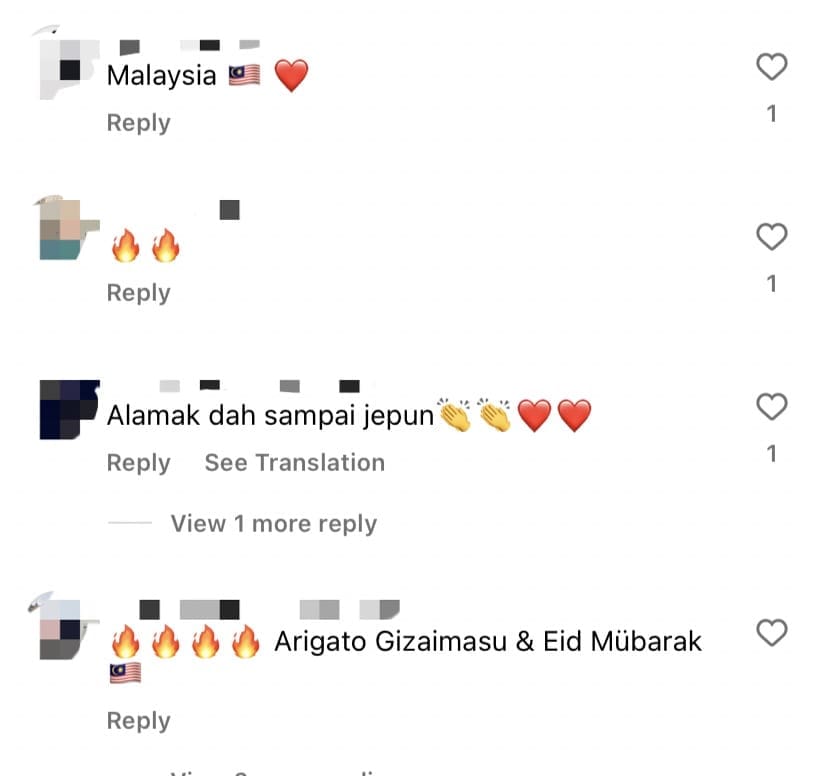821x776 pixels.
Task: Open See Translation for the jepun comment
Action: 295,463
